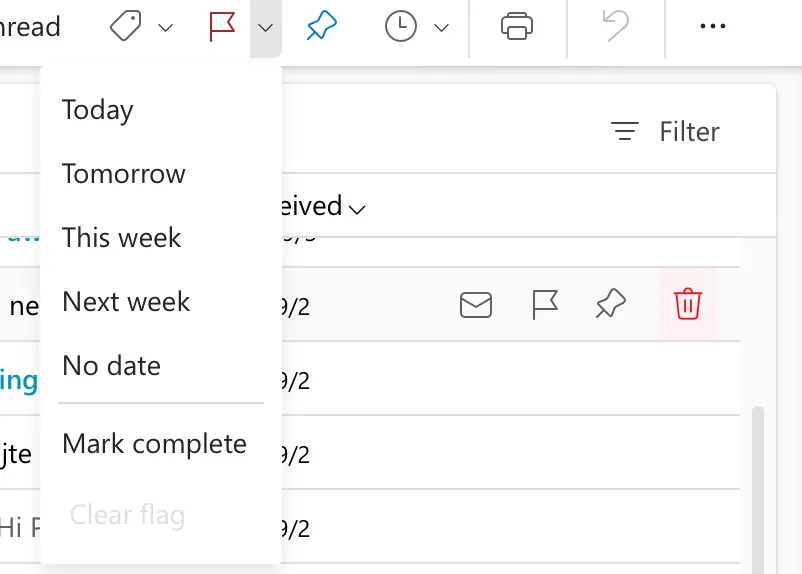The height and width of the screenshot is (574, 802).
Task: Expand the flag dropdown arrow
Action: pyautogui.click(x=265, y=28)
